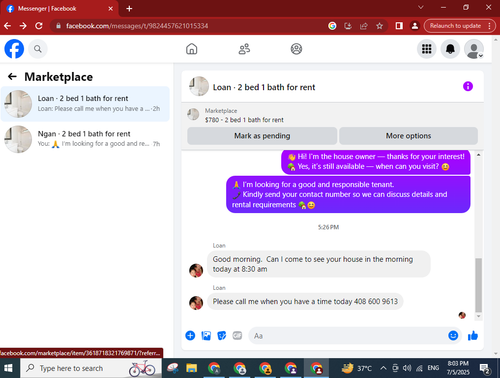500x378 pixels.
Task: Open volume control in system tray
Action: click(x=407, y=368)
